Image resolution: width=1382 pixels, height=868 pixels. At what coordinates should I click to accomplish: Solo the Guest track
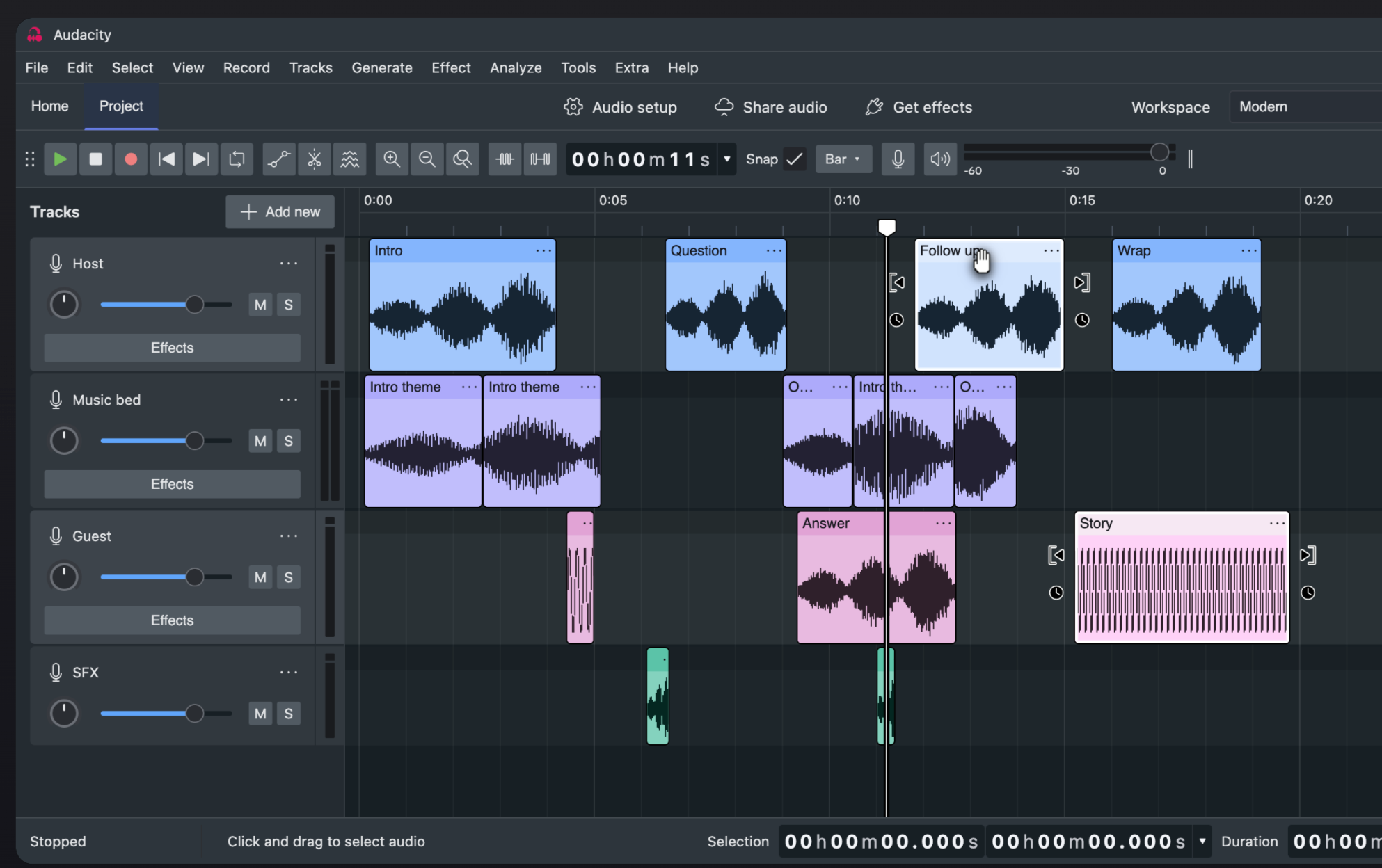coord(288,577)
